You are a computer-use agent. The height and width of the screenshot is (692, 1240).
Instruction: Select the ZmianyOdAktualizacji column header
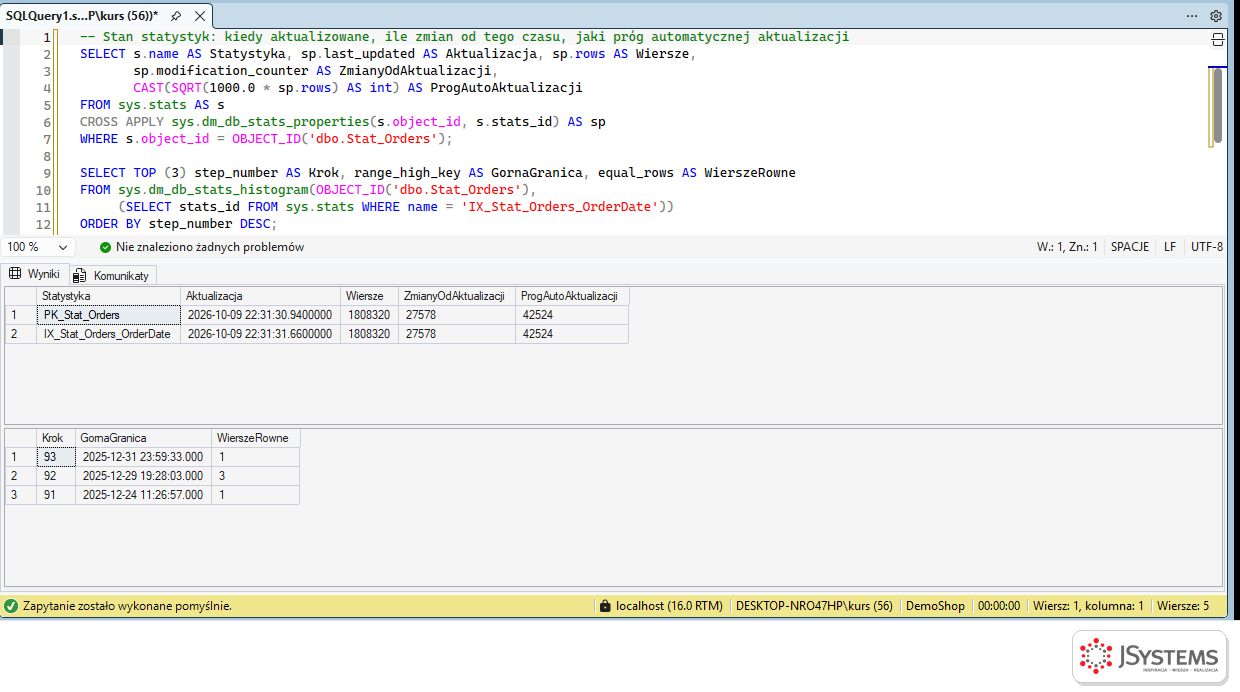[457, 296]
